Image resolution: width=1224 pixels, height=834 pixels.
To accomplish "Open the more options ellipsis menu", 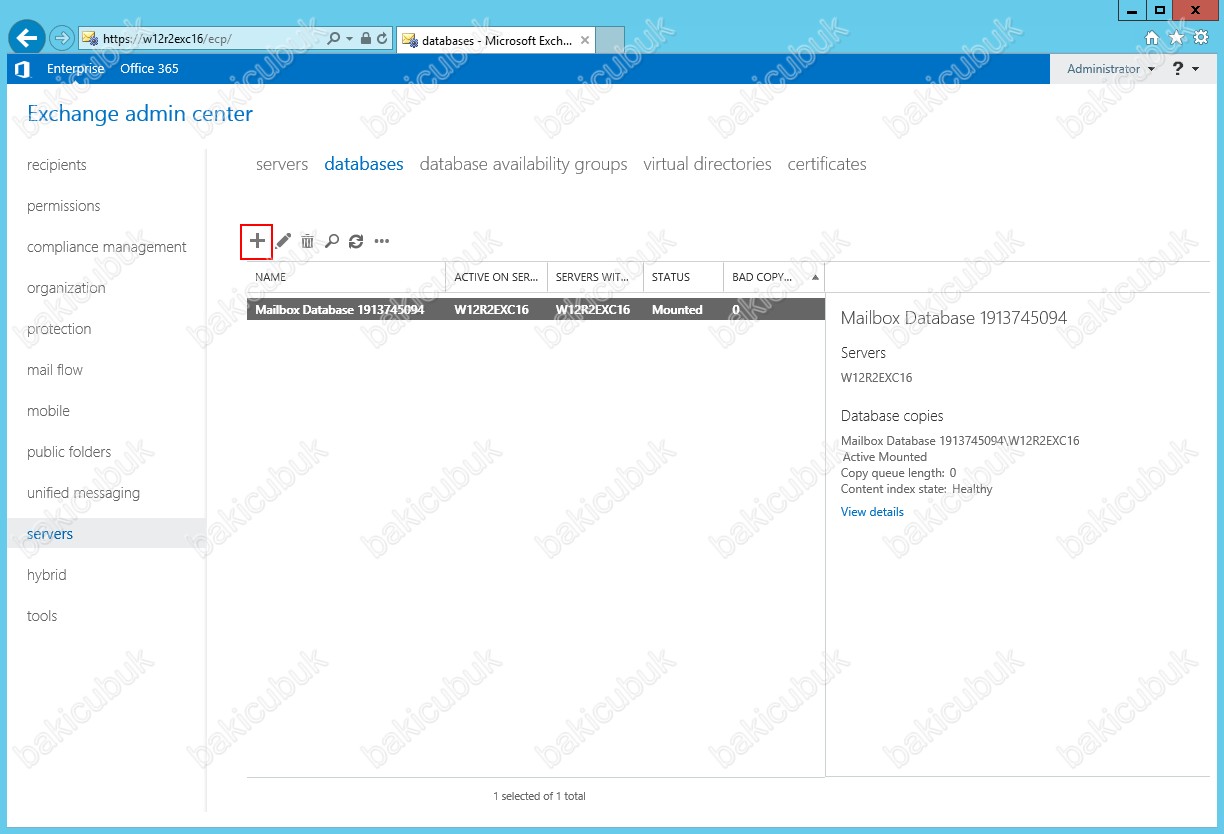I will click(381, 241).
